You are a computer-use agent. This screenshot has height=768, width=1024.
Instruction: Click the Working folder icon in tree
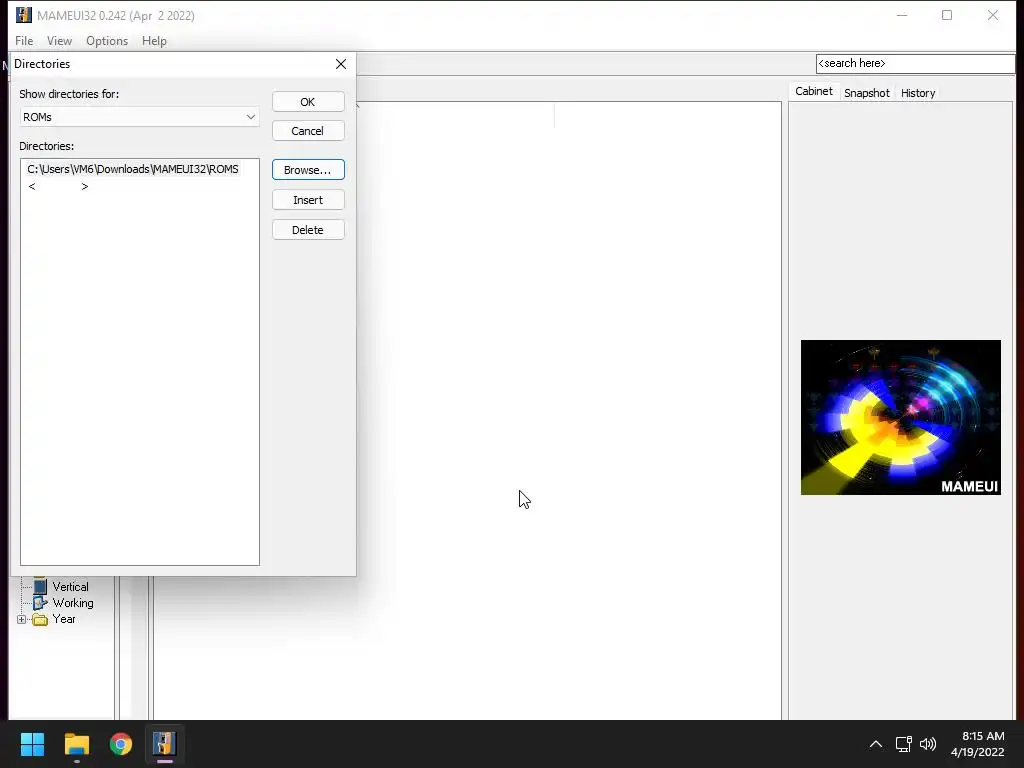click(40, 603)
